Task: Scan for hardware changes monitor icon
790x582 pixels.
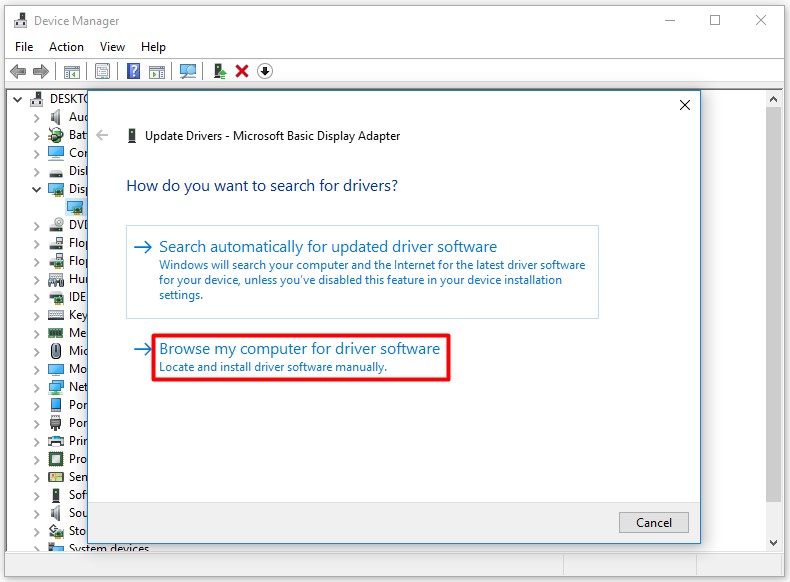Action: tap(188, 71)
